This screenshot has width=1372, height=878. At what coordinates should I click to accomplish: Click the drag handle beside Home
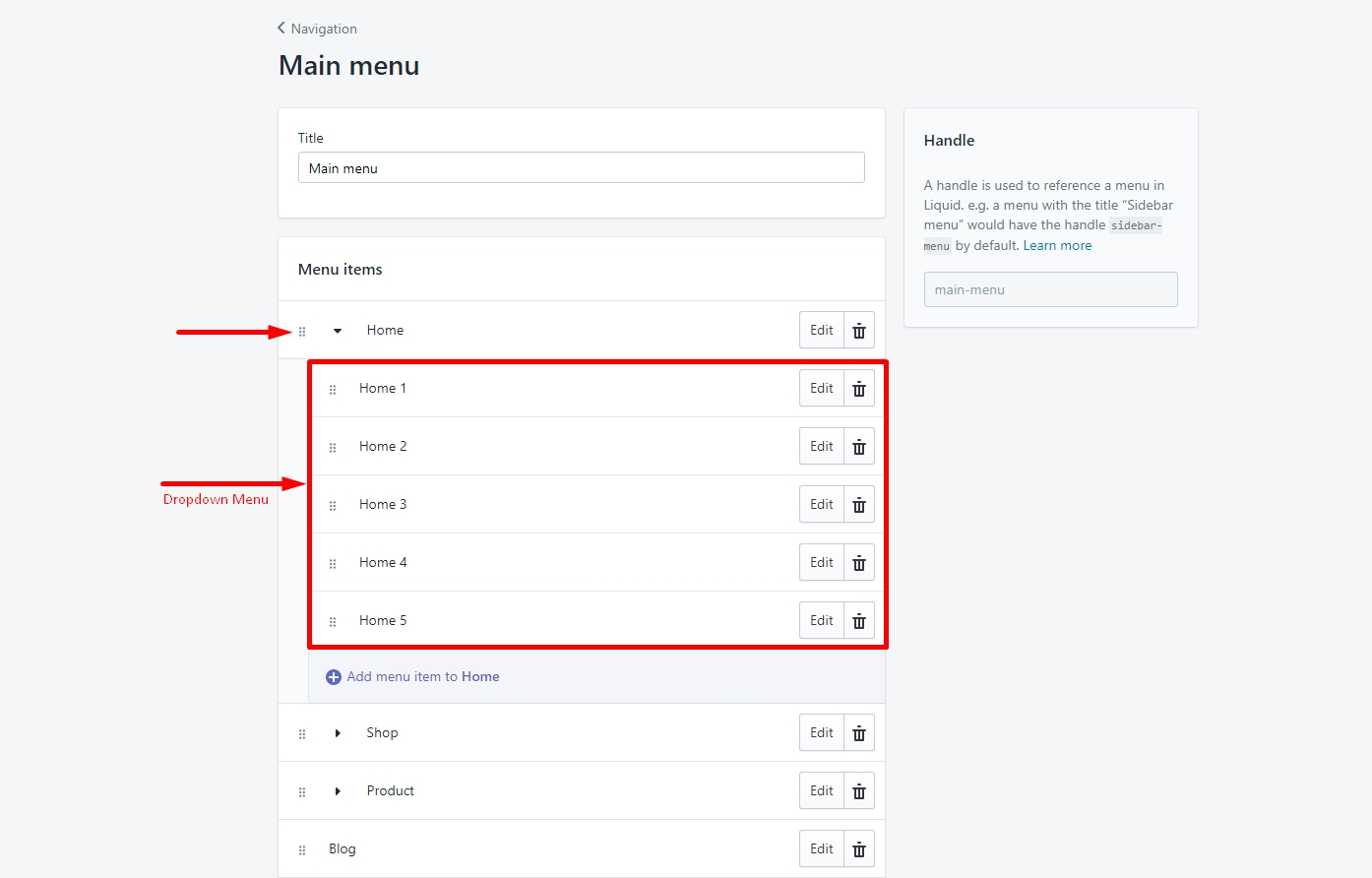pos(302,332)
